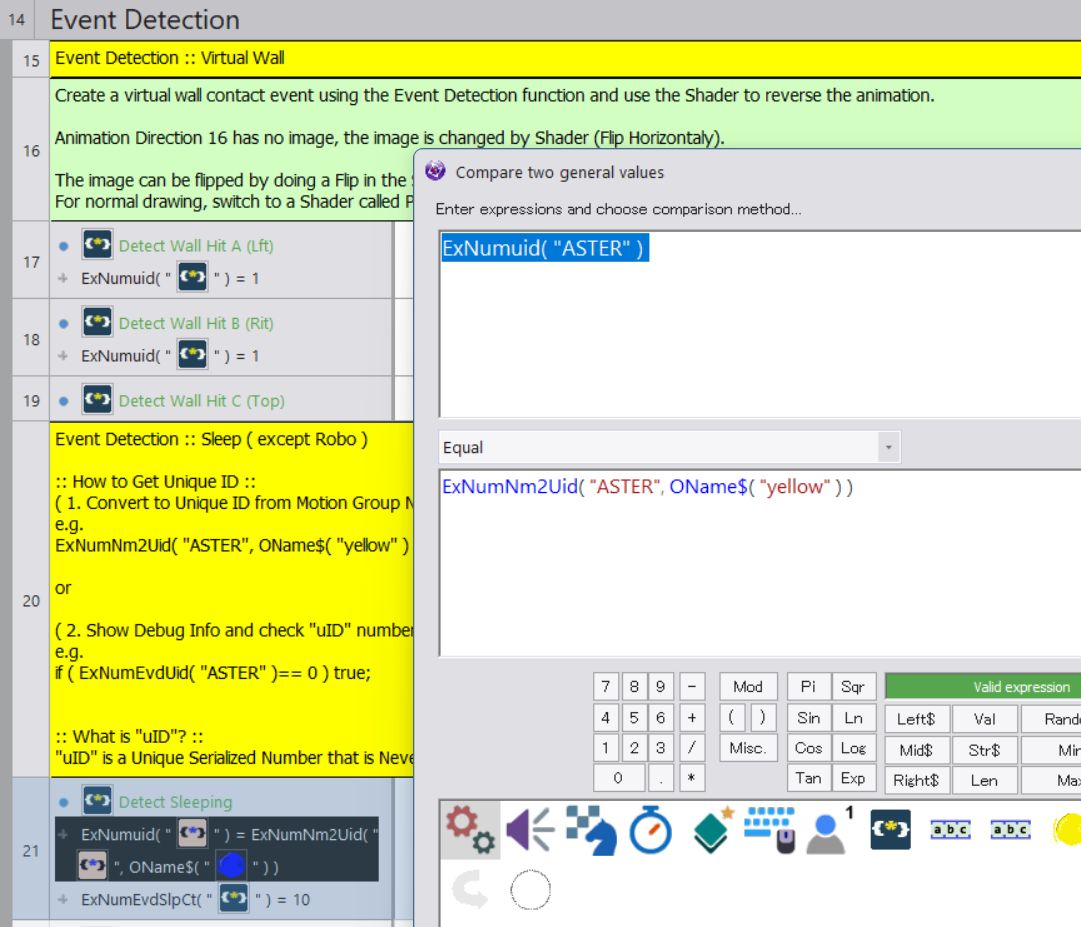Select the Player 1 object icon
1081x927 pixels.
(x=829, y=830)
